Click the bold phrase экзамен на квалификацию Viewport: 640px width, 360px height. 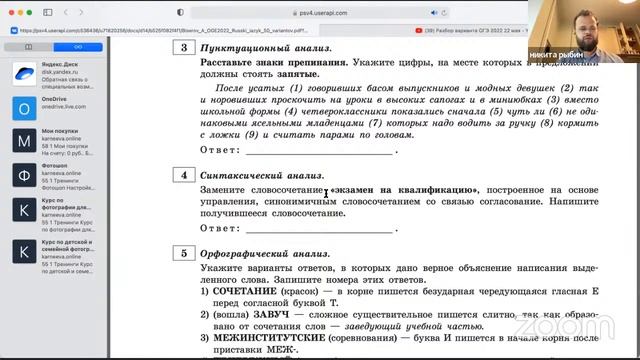405,190
